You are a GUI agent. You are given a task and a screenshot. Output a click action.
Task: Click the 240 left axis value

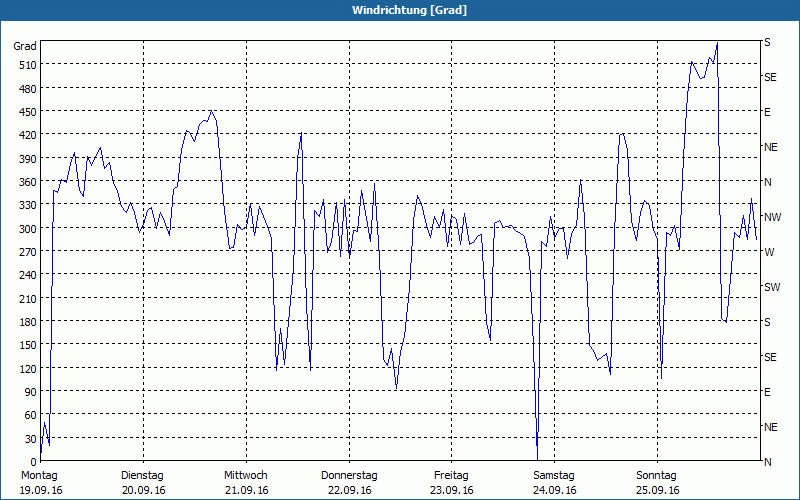(x=28, y=276)
